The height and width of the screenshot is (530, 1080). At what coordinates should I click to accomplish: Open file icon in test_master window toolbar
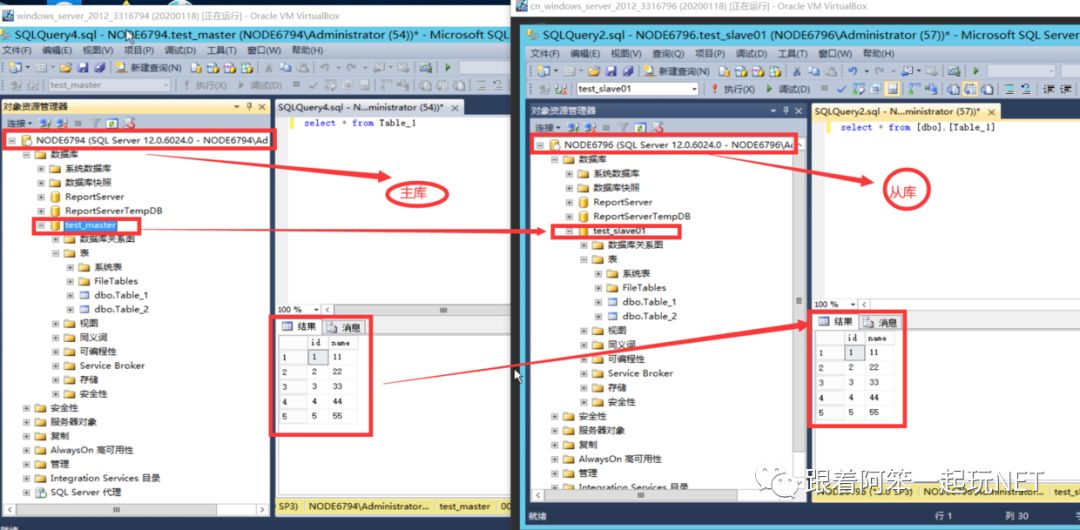tap(66, 68)
